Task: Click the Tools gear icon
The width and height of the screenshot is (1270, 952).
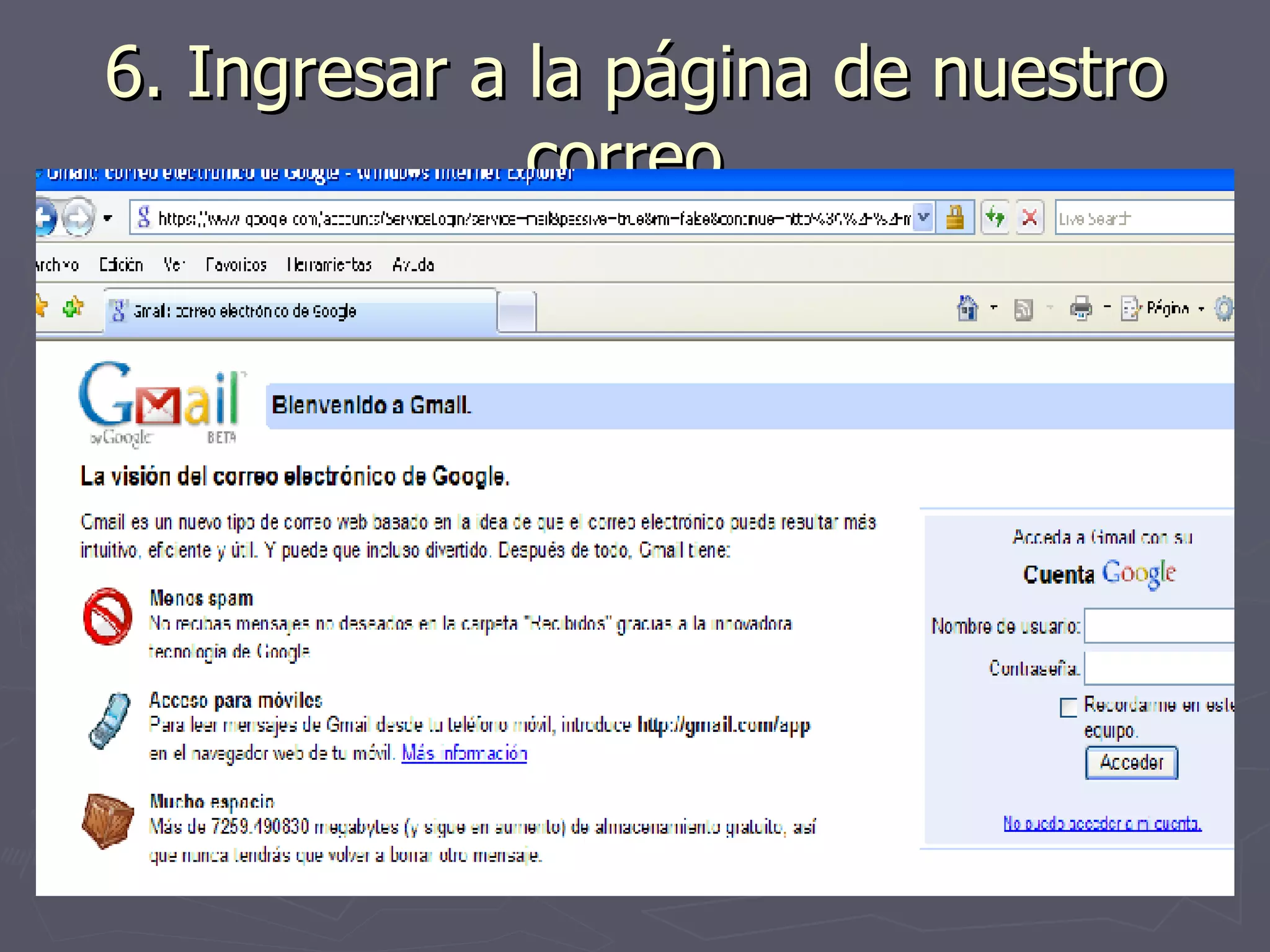Action: click(x=1224, y=308)
